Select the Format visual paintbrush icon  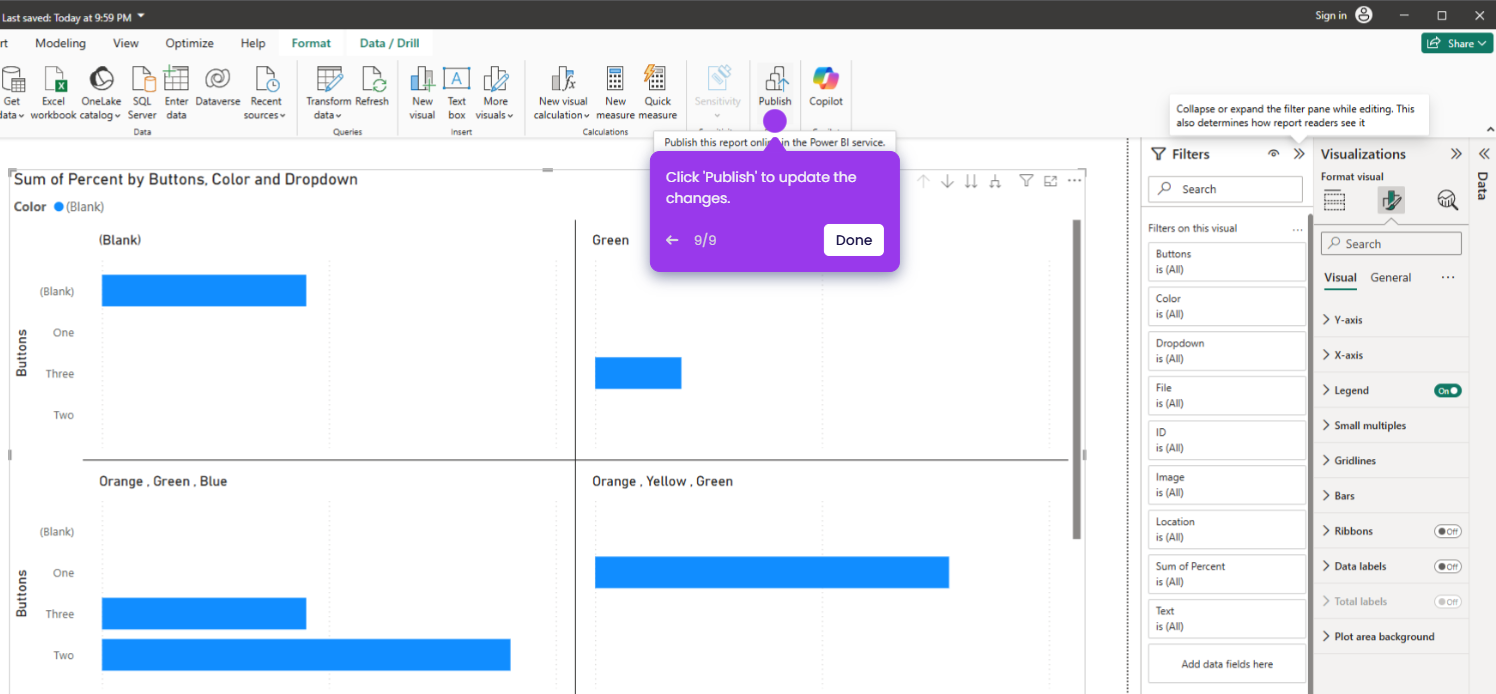click(1391, 201)
